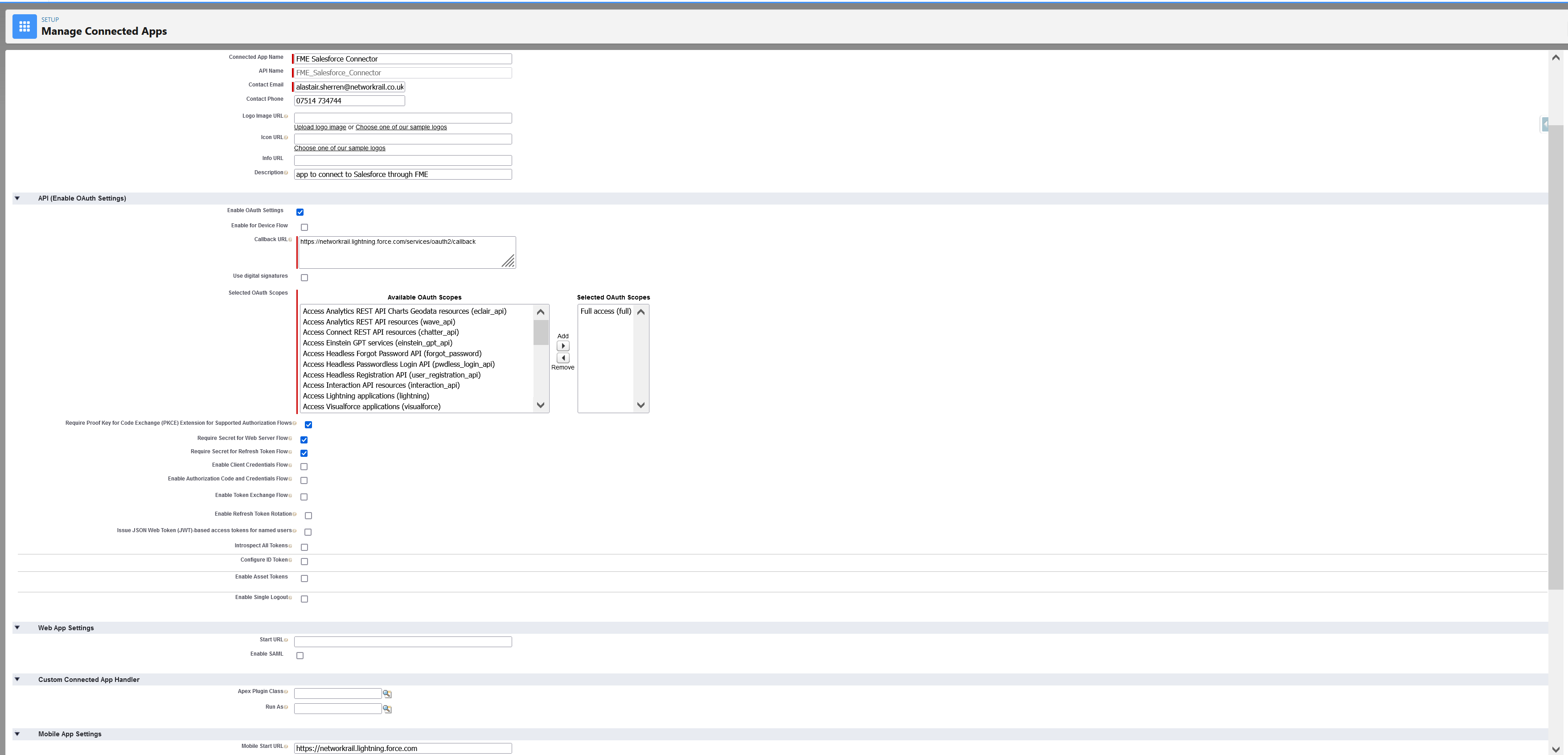Check Issue JWT-based access tokens
1568x755 pixels.
pos(308,532)
